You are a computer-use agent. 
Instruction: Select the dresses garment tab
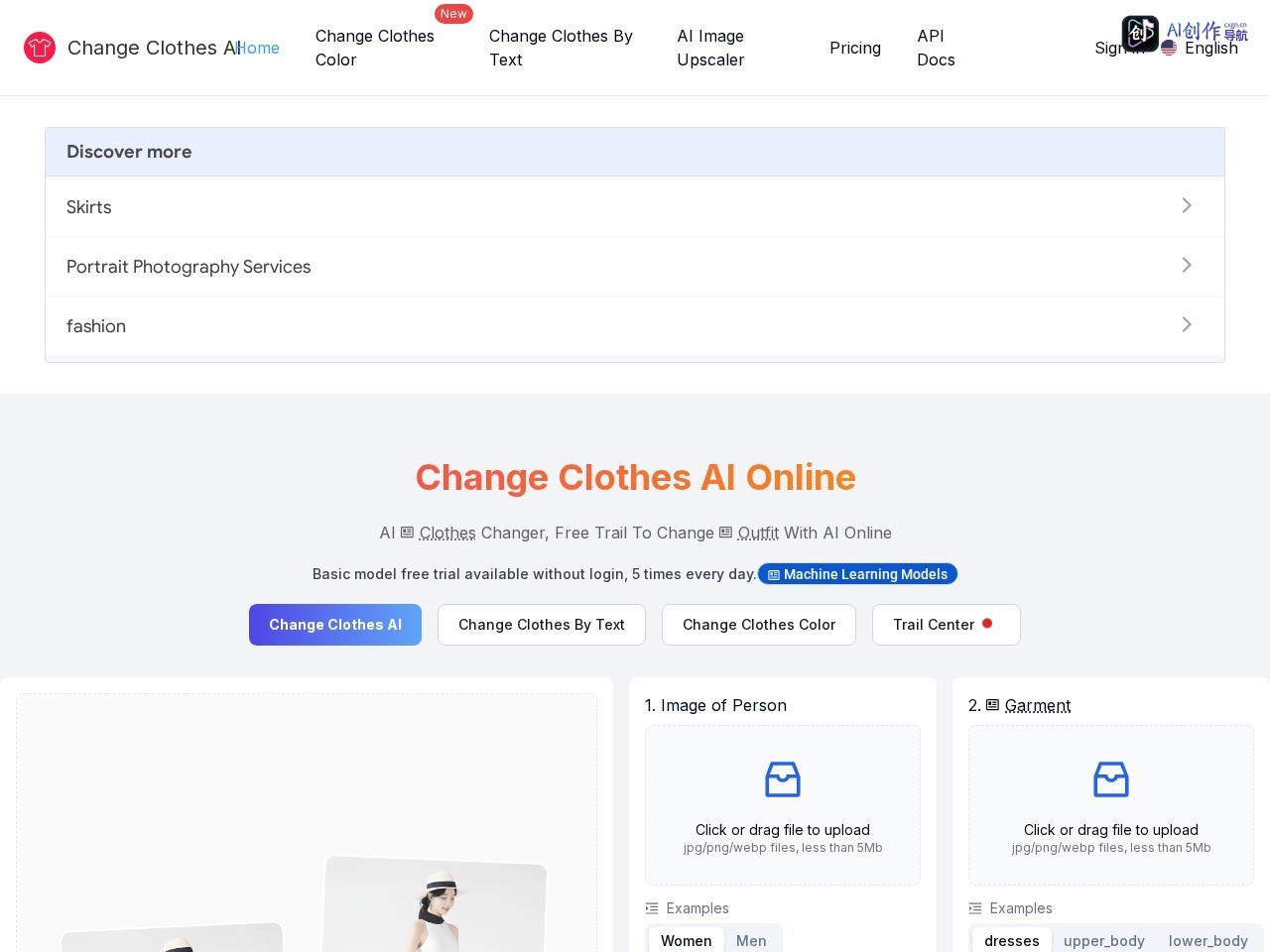(1012, 940)
